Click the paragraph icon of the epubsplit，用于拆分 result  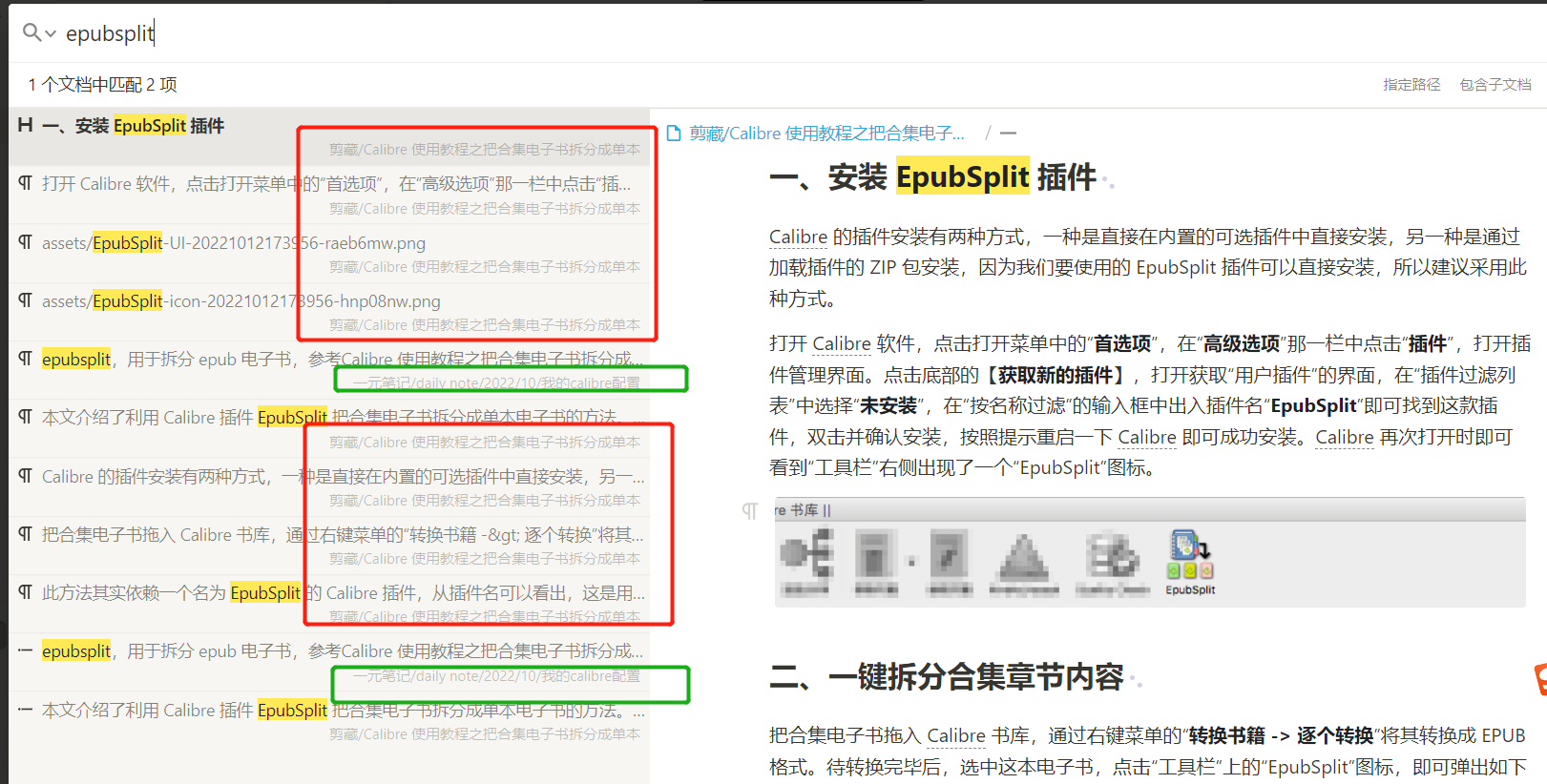coord(26,359)
